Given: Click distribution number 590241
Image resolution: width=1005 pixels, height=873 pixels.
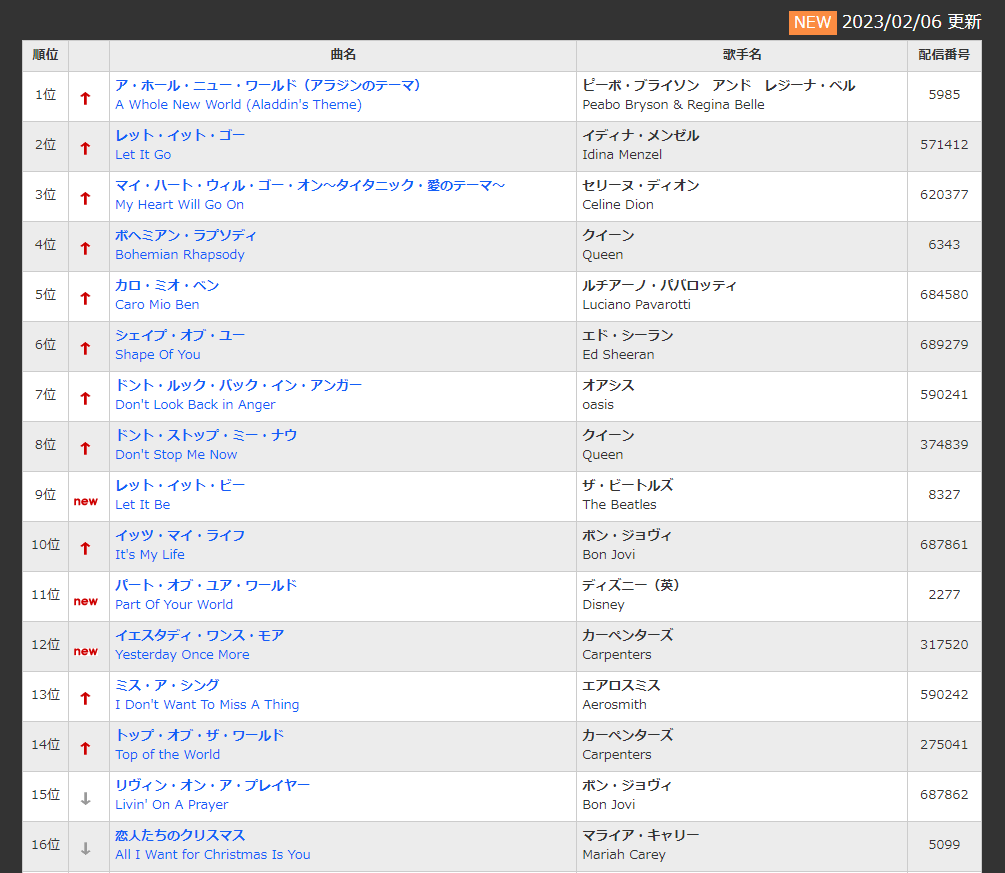Looking at the screenshot, I should [x=944, y=395].
